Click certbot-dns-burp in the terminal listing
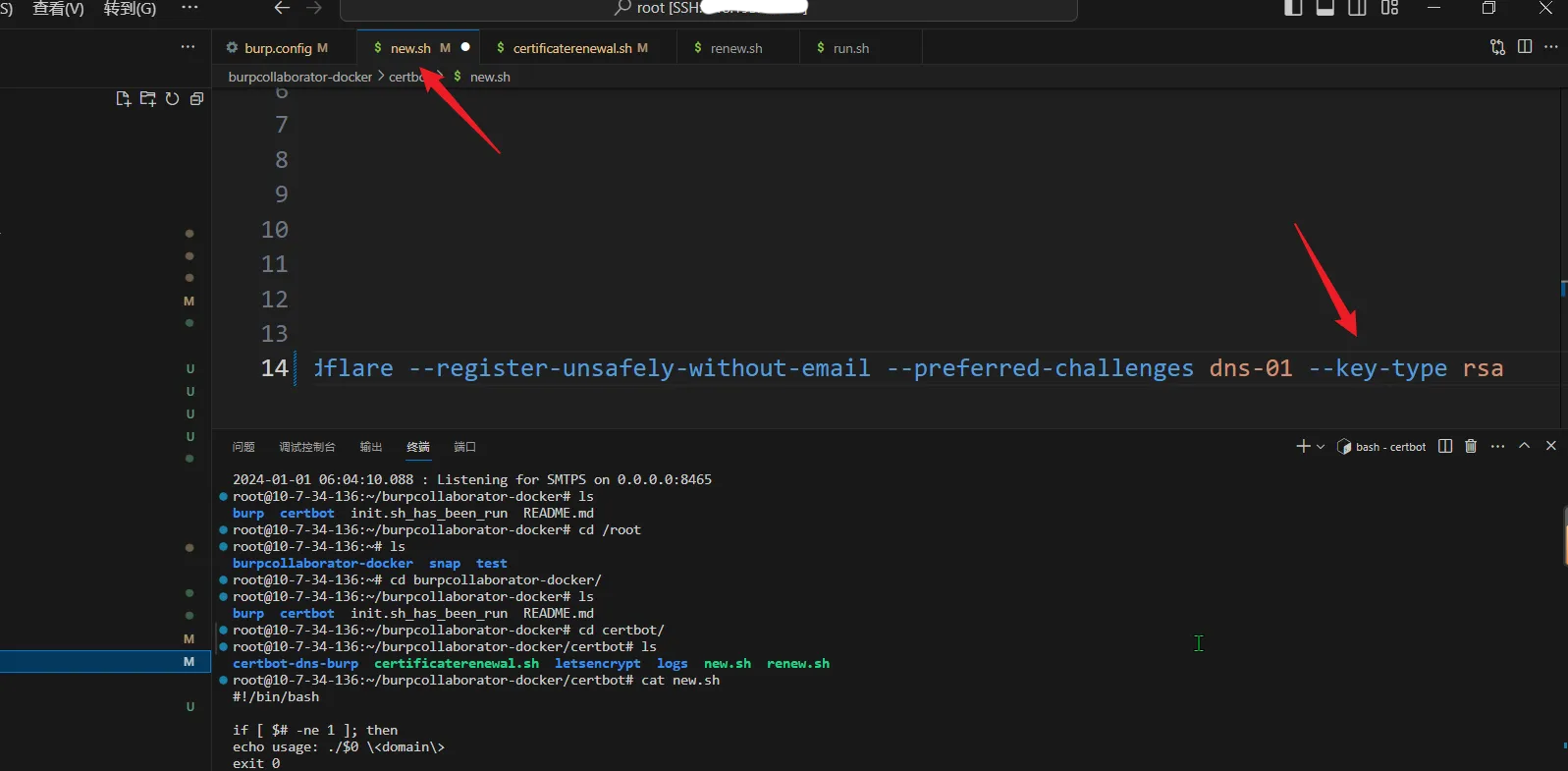Image resolution: width=1568 pixels, height=771 pixels. (296, 664)
